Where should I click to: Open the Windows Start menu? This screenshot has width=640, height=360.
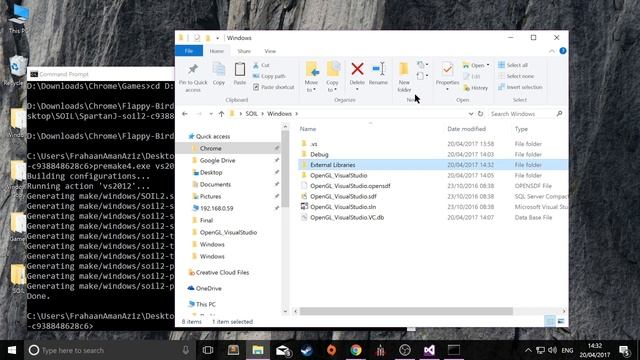tap(12, 350)
